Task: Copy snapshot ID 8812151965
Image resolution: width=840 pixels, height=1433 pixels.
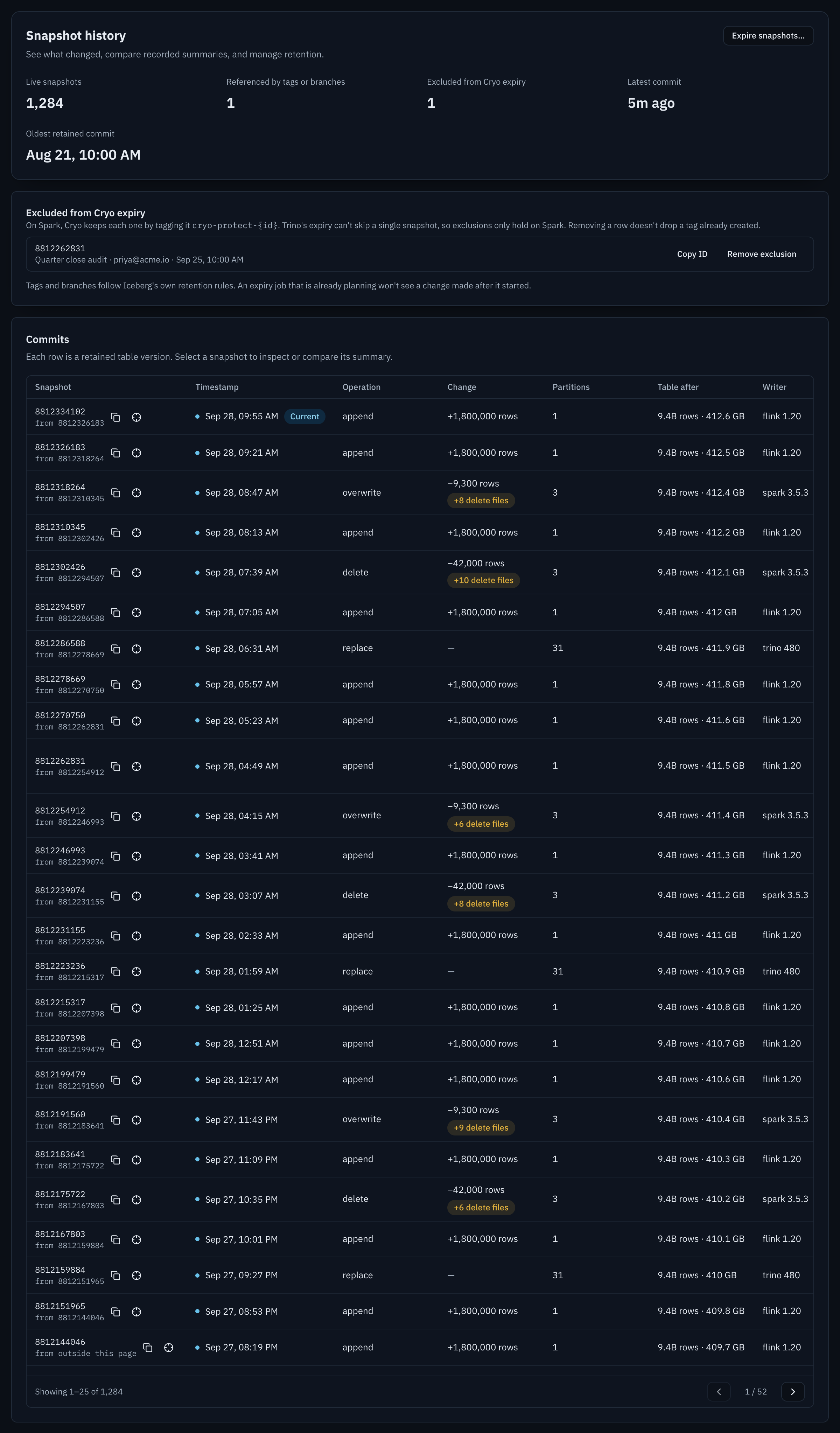Action: click(115, 1312)
